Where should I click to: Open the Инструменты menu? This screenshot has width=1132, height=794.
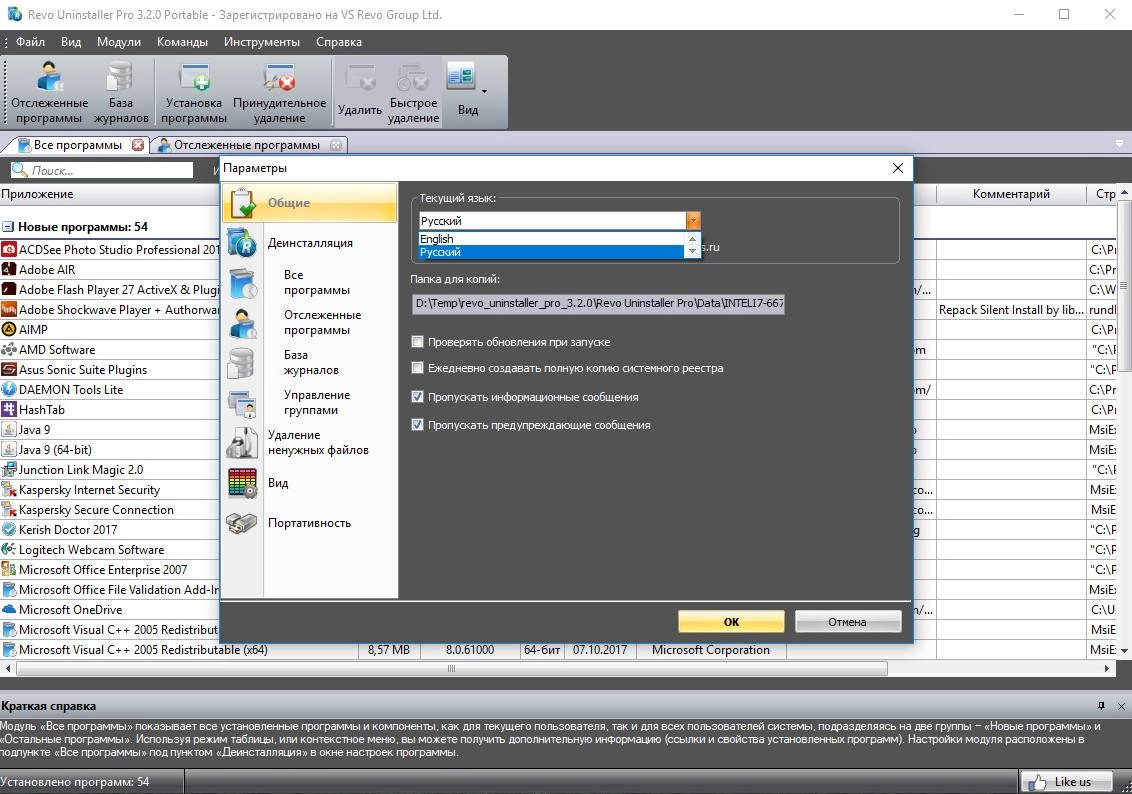(262, 42)
